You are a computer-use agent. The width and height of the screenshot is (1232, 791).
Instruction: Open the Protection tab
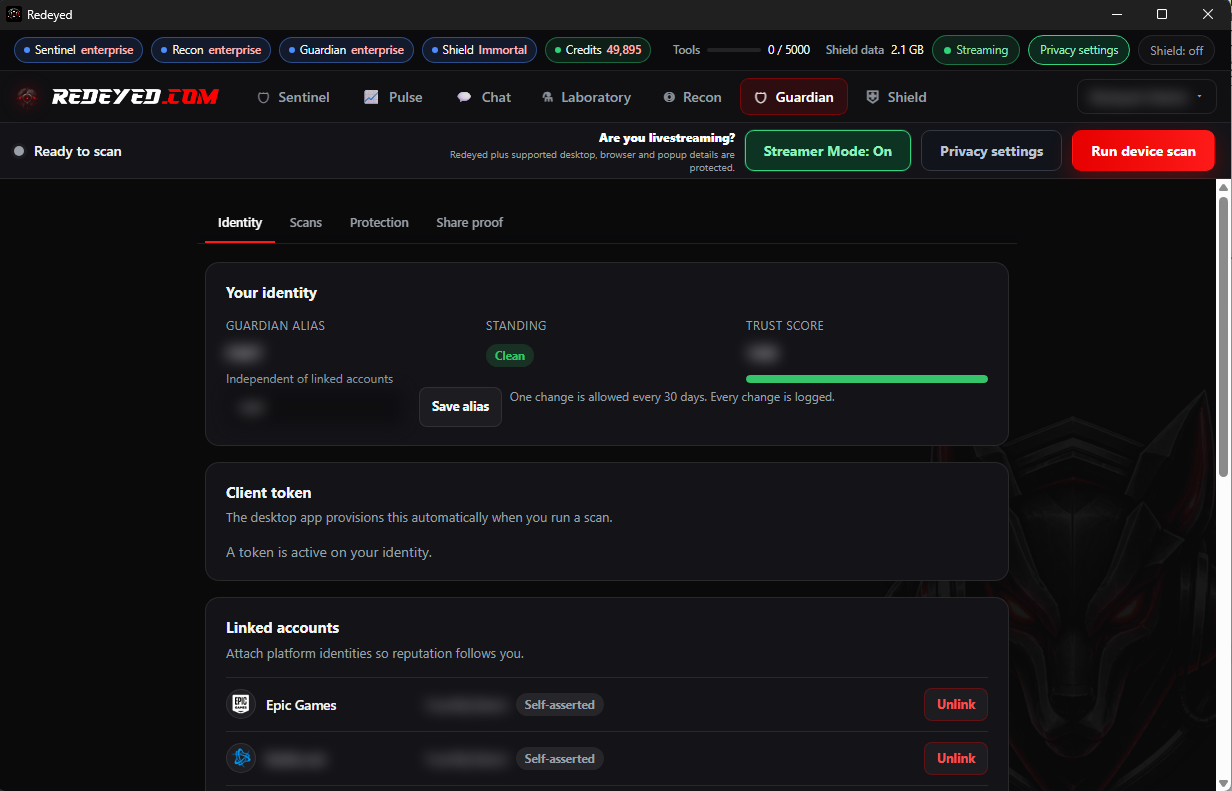(x=379, y=222)
